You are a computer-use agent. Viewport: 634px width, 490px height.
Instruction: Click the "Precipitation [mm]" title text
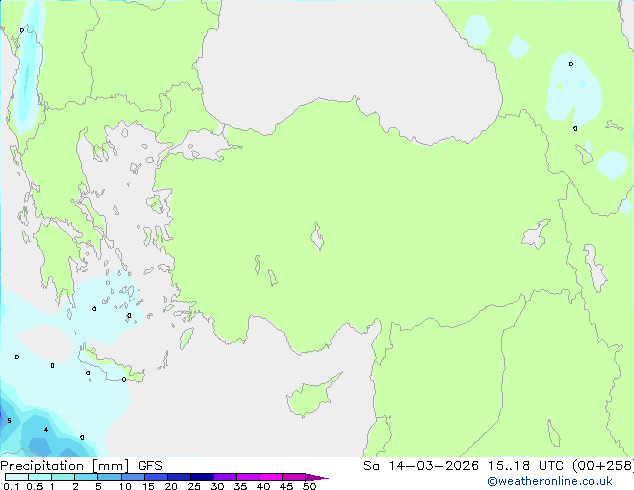click(64, 466)
